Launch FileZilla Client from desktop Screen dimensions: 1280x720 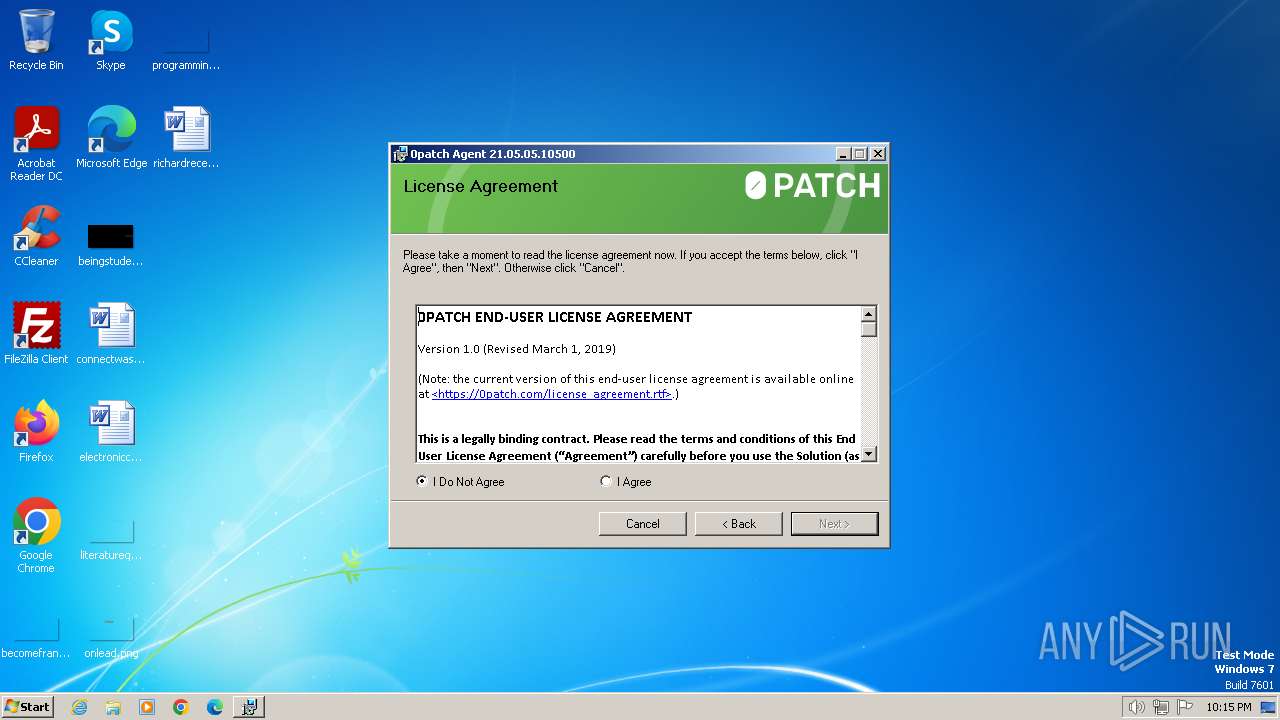pyautogui.click(x=36, y=334)
